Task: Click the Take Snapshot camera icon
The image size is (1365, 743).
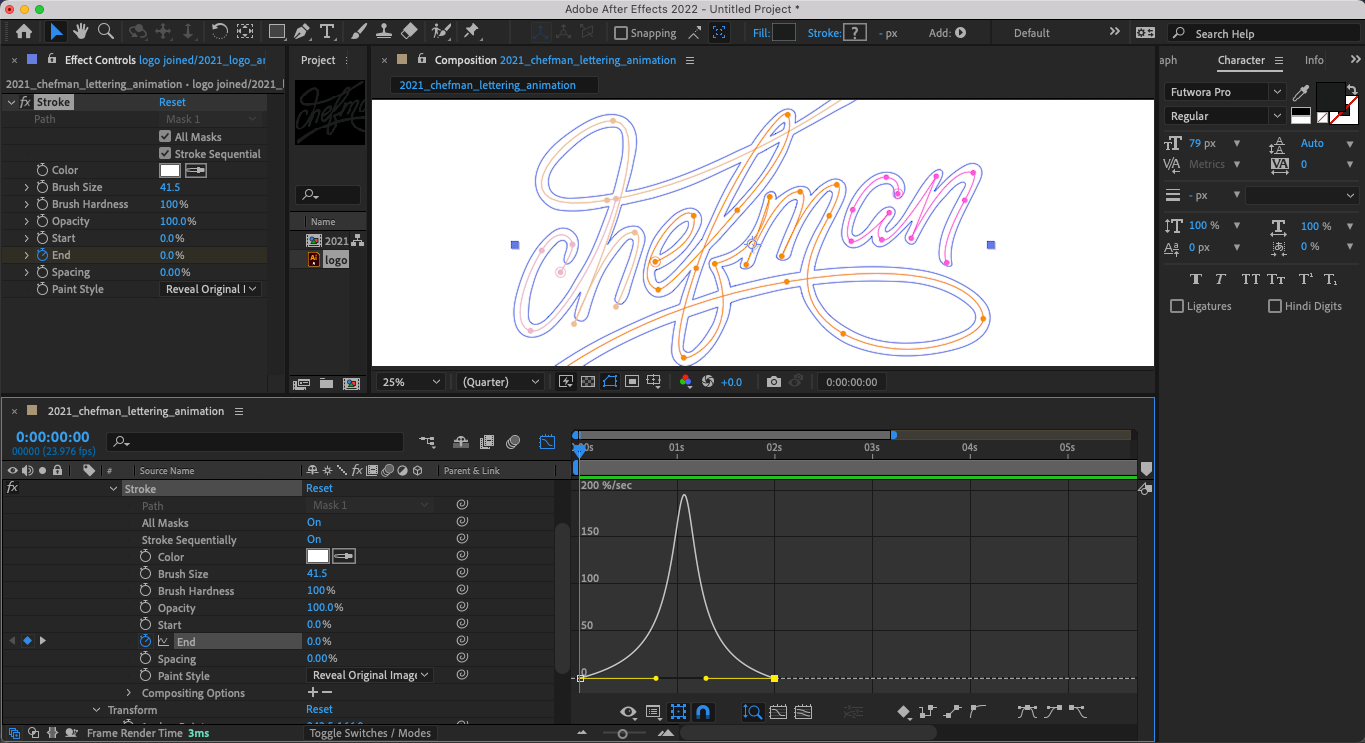Action: coord(773,382)
